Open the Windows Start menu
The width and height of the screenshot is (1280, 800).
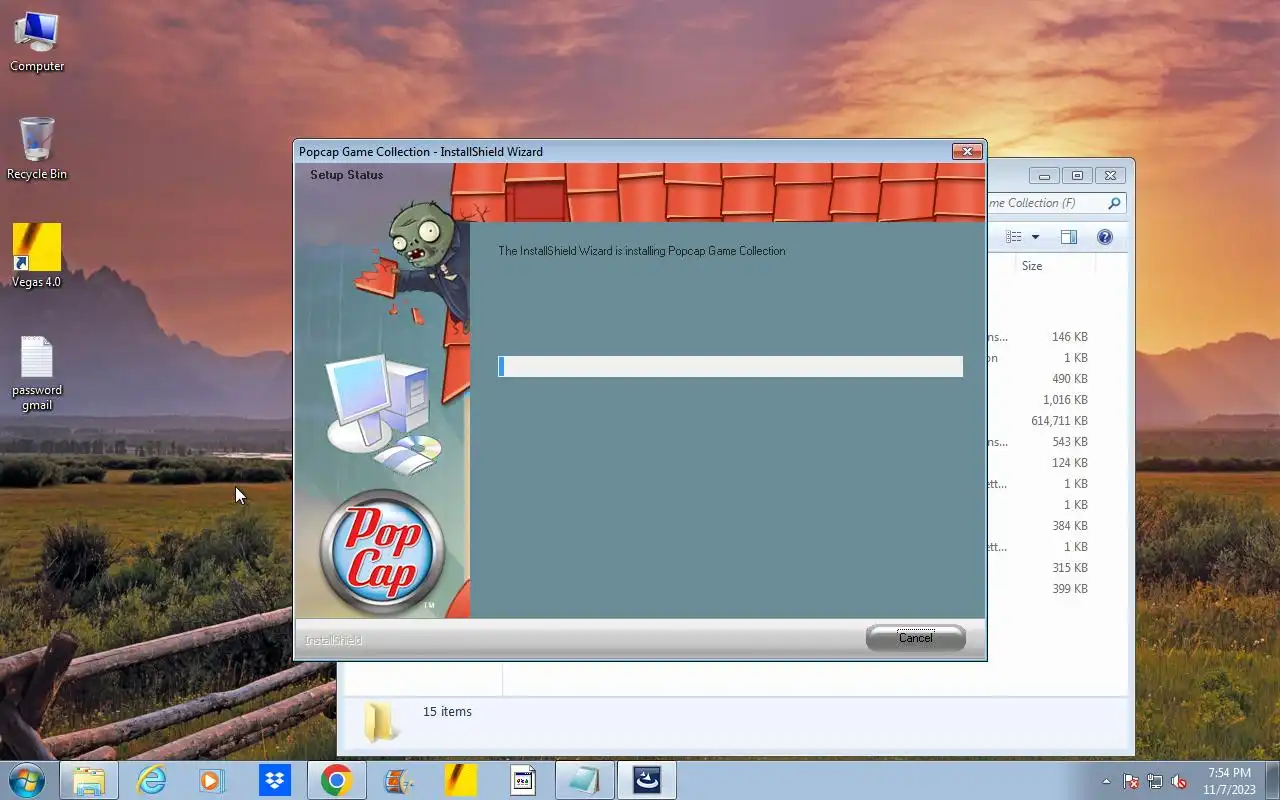27,780
